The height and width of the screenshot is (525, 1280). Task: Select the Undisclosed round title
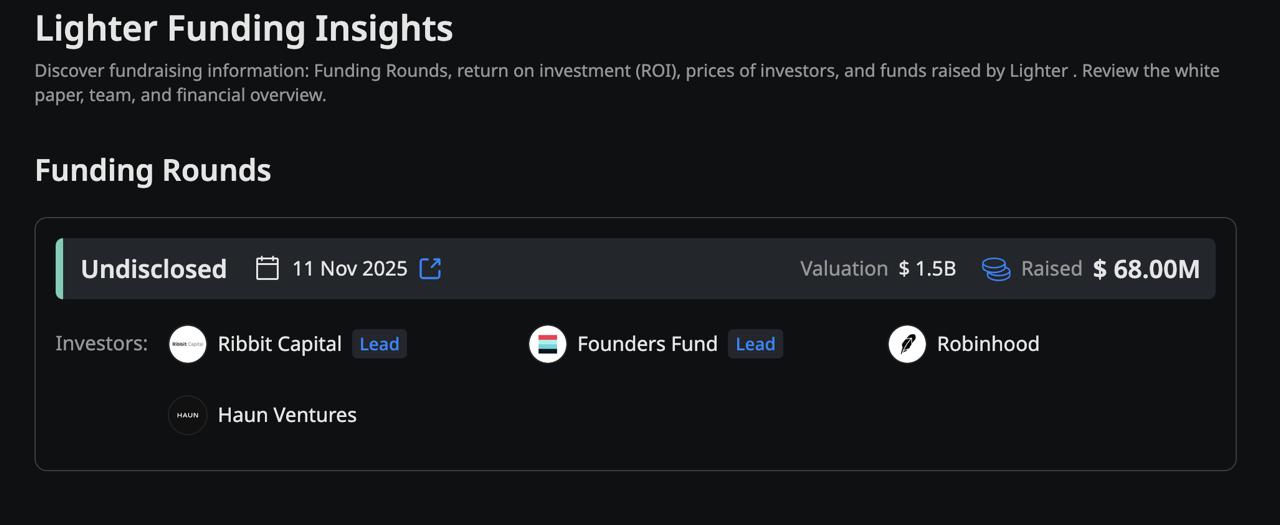click(154, 269)
